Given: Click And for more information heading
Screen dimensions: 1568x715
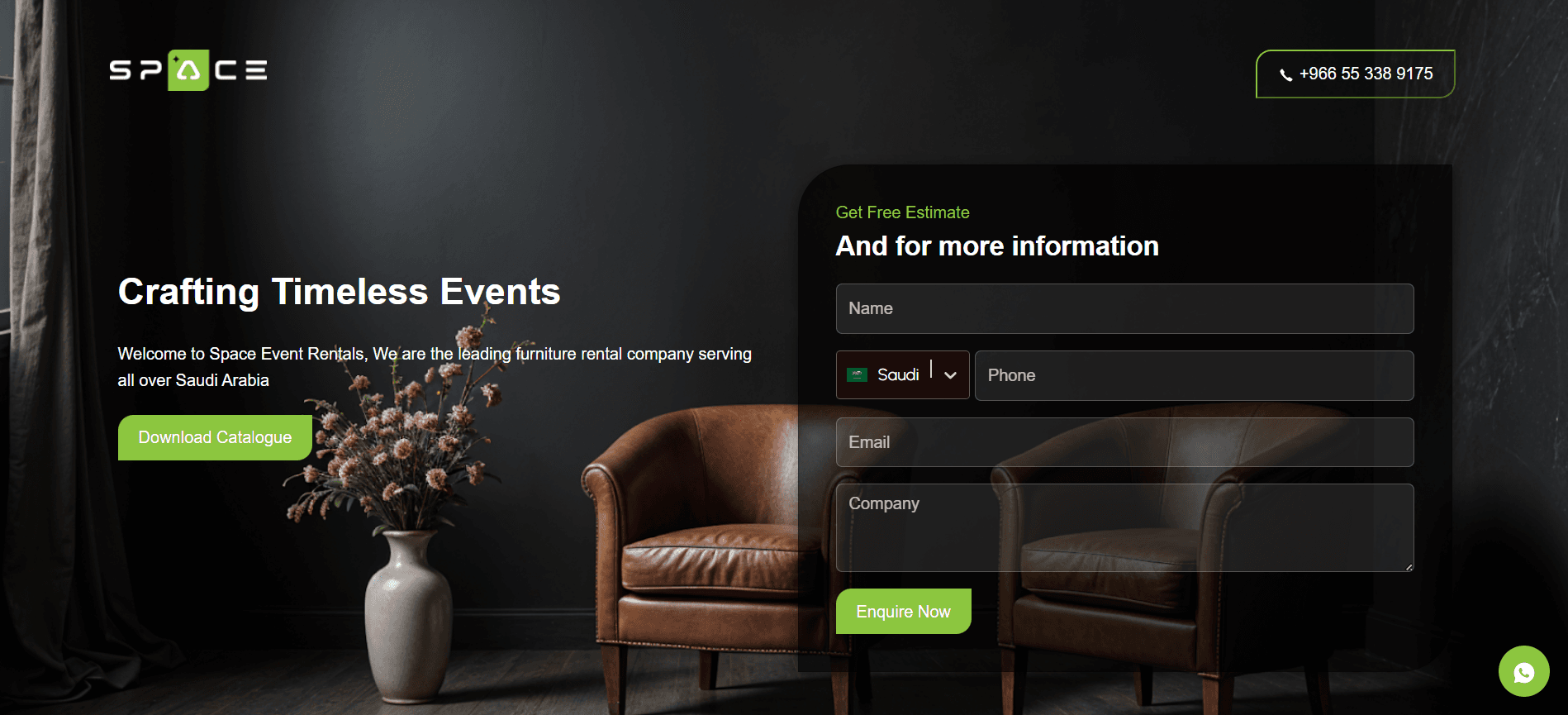Looking at the screenshot, I should pos(997,246).
